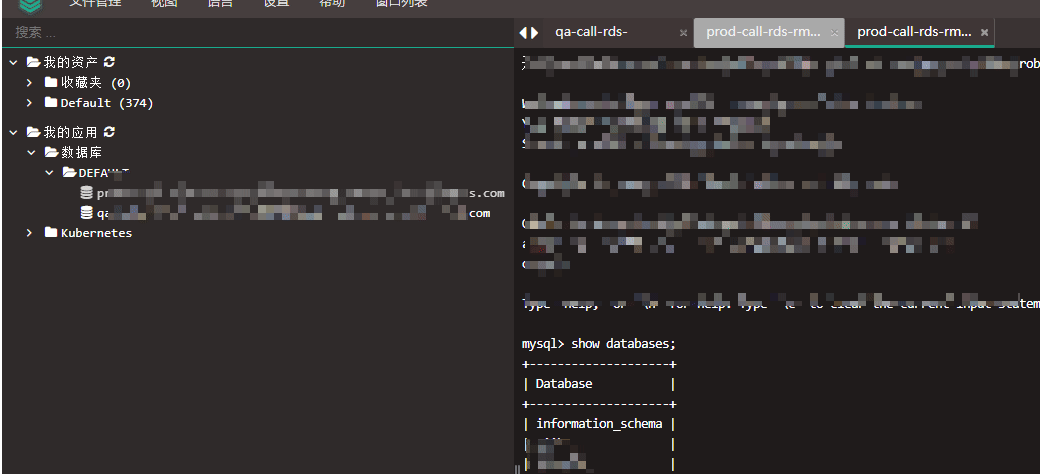1040x474 pixels.
Task: Collapse the 数据库 tree node
Action: click(x=31, y=152)
